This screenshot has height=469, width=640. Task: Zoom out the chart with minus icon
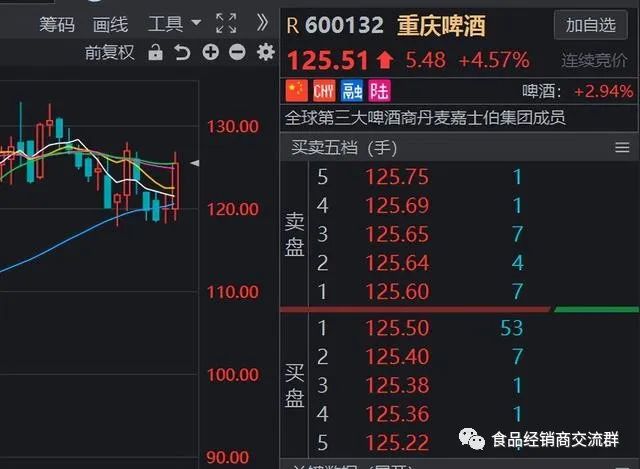tap(237, 52)
